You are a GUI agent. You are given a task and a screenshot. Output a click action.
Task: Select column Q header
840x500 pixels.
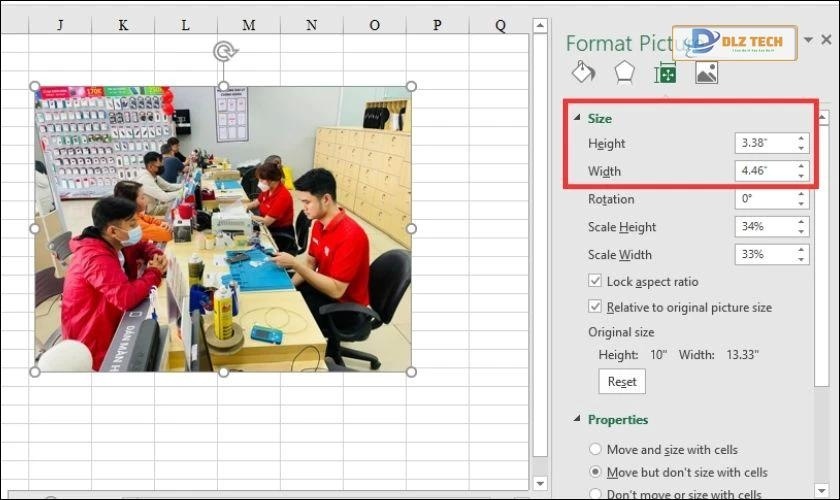point(499,25)
